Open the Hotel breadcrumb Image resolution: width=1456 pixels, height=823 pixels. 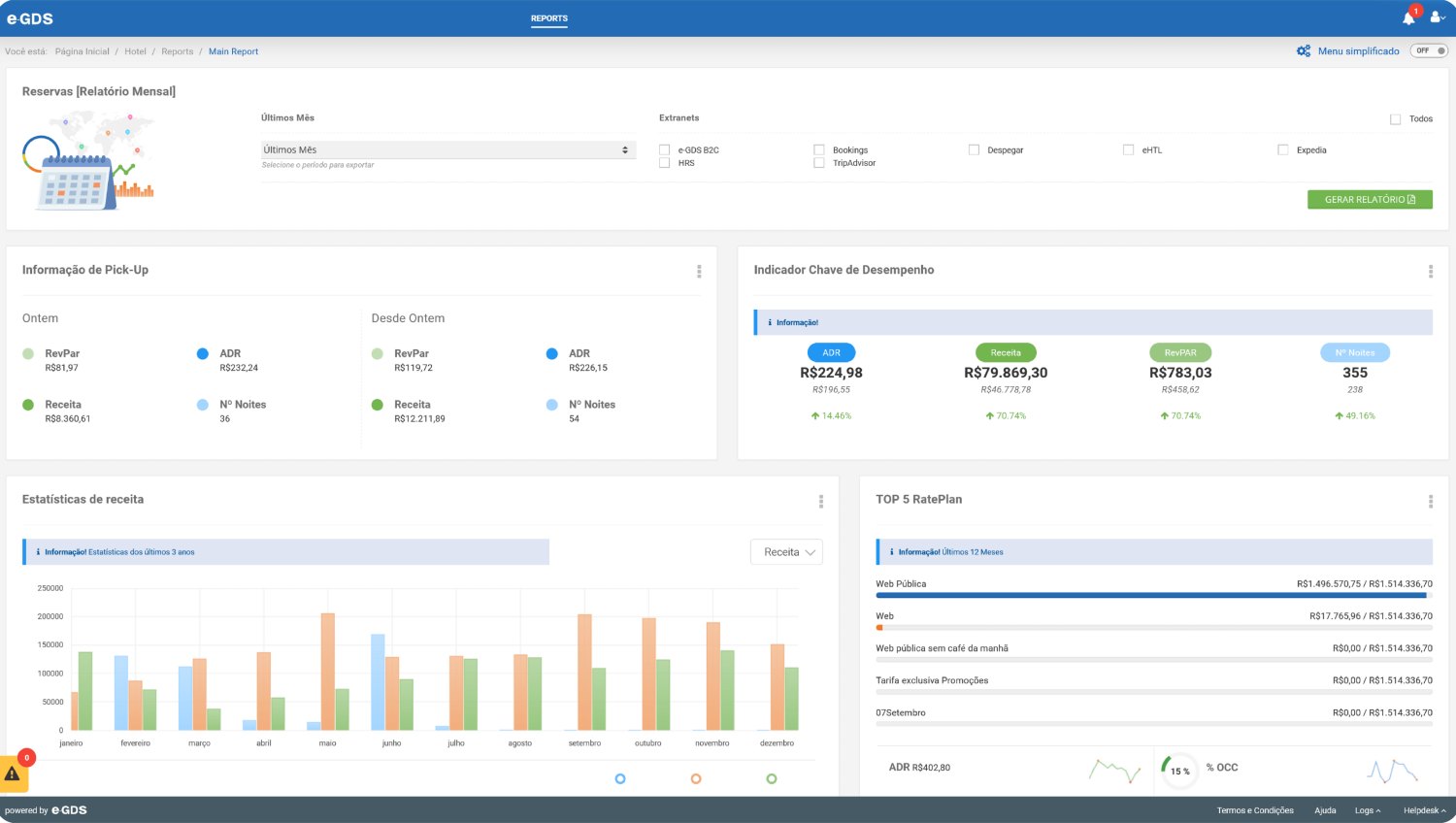pyautogui.click(x=135, y=51)
